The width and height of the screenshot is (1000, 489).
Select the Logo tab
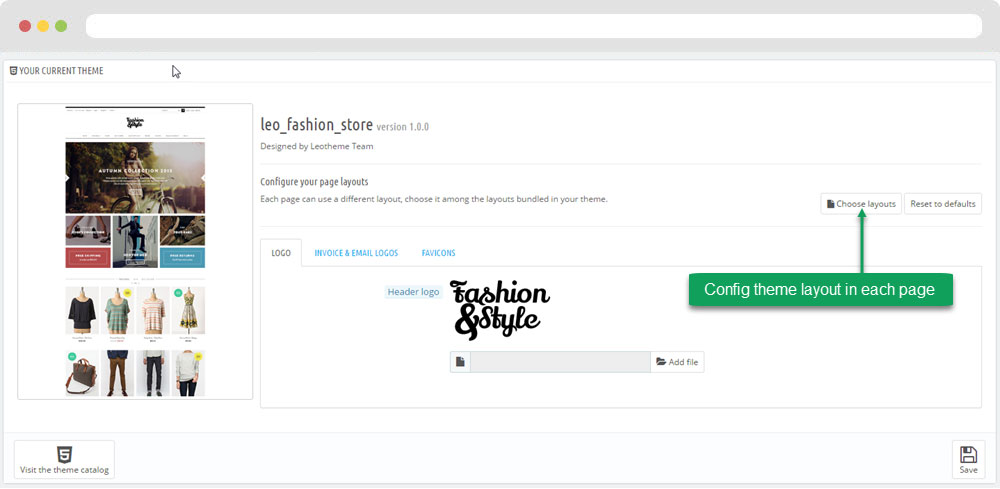pyautogui.click(x=281, y=253)
